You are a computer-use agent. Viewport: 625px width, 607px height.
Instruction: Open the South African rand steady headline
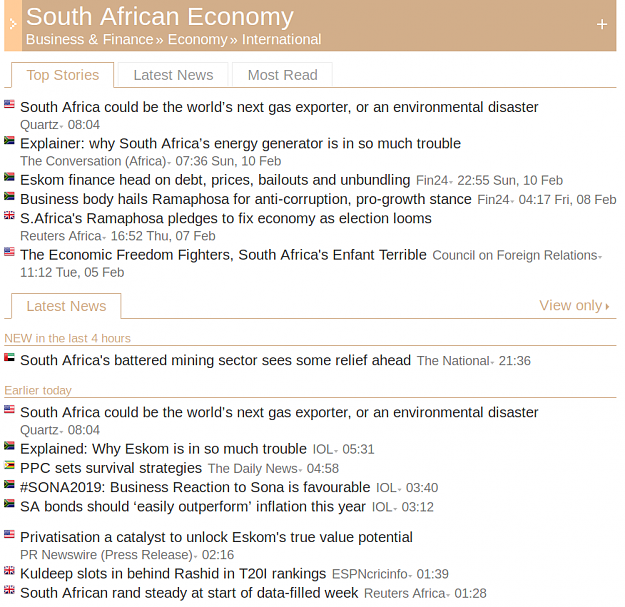(x=189, y=593)
